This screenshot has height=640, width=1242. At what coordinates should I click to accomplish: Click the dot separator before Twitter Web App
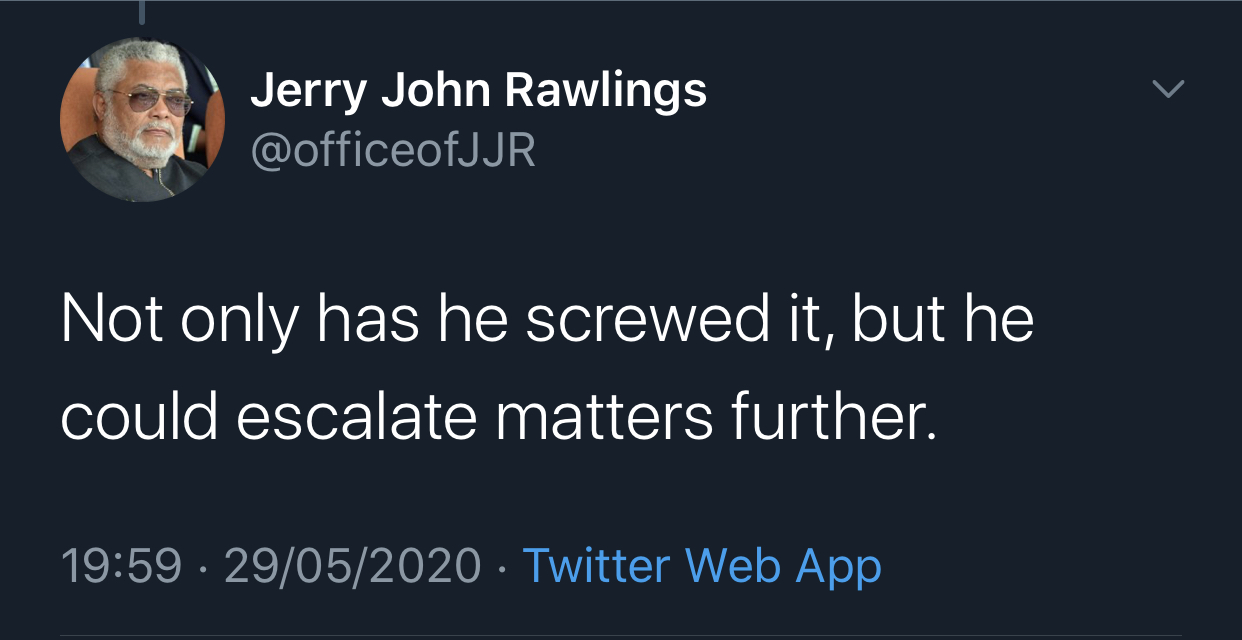pyautogui.click(x=502, y=567)
